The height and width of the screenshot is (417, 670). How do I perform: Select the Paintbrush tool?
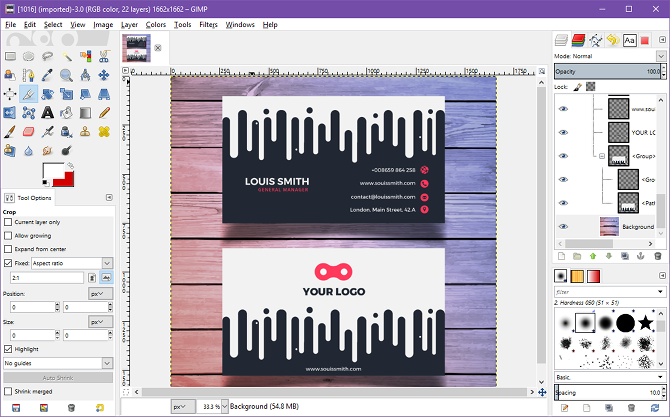tap(10, 132)
